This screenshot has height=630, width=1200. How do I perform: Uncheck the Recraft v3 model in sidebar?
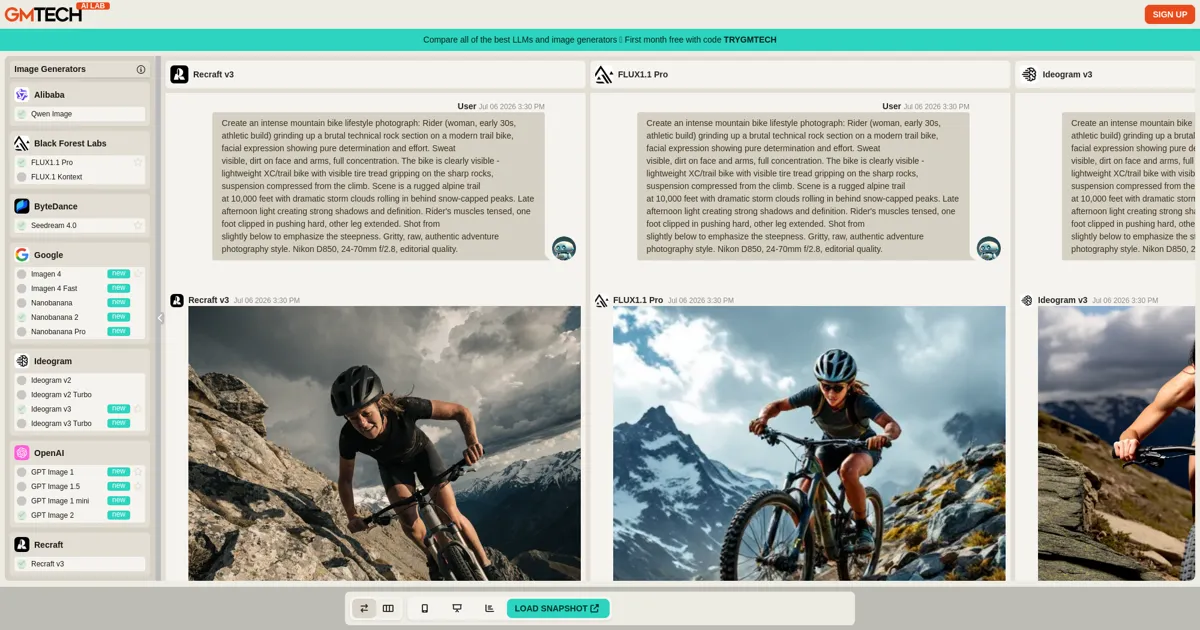[x=22, y=564]
